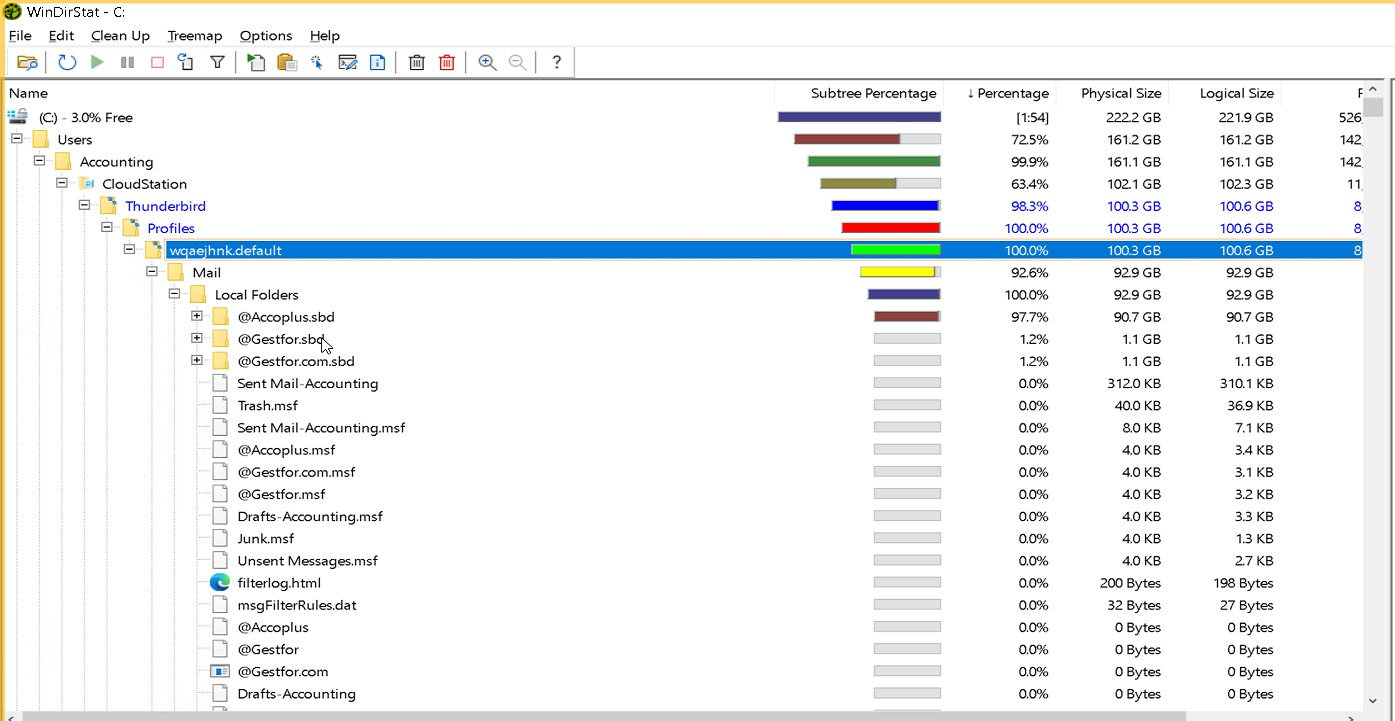Collapse the Thunderbird tree node

tap(85, 205)
